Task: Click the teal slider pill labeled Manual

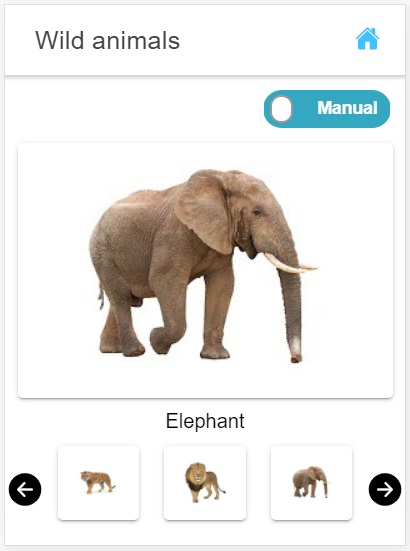Action: click(x=327, y=109)
